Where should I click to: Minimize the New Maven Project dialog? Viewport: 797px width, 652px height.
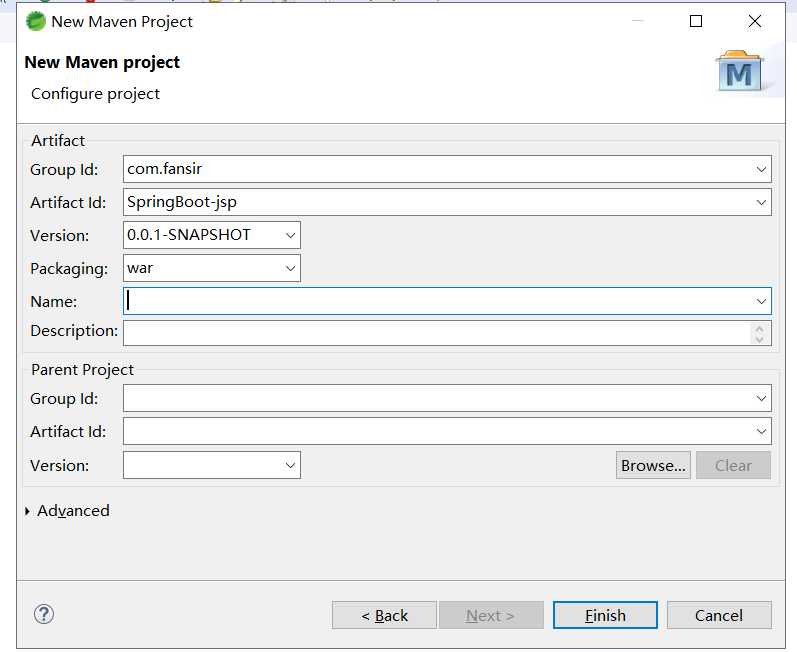pyautogui.click(x=637, y=21)
